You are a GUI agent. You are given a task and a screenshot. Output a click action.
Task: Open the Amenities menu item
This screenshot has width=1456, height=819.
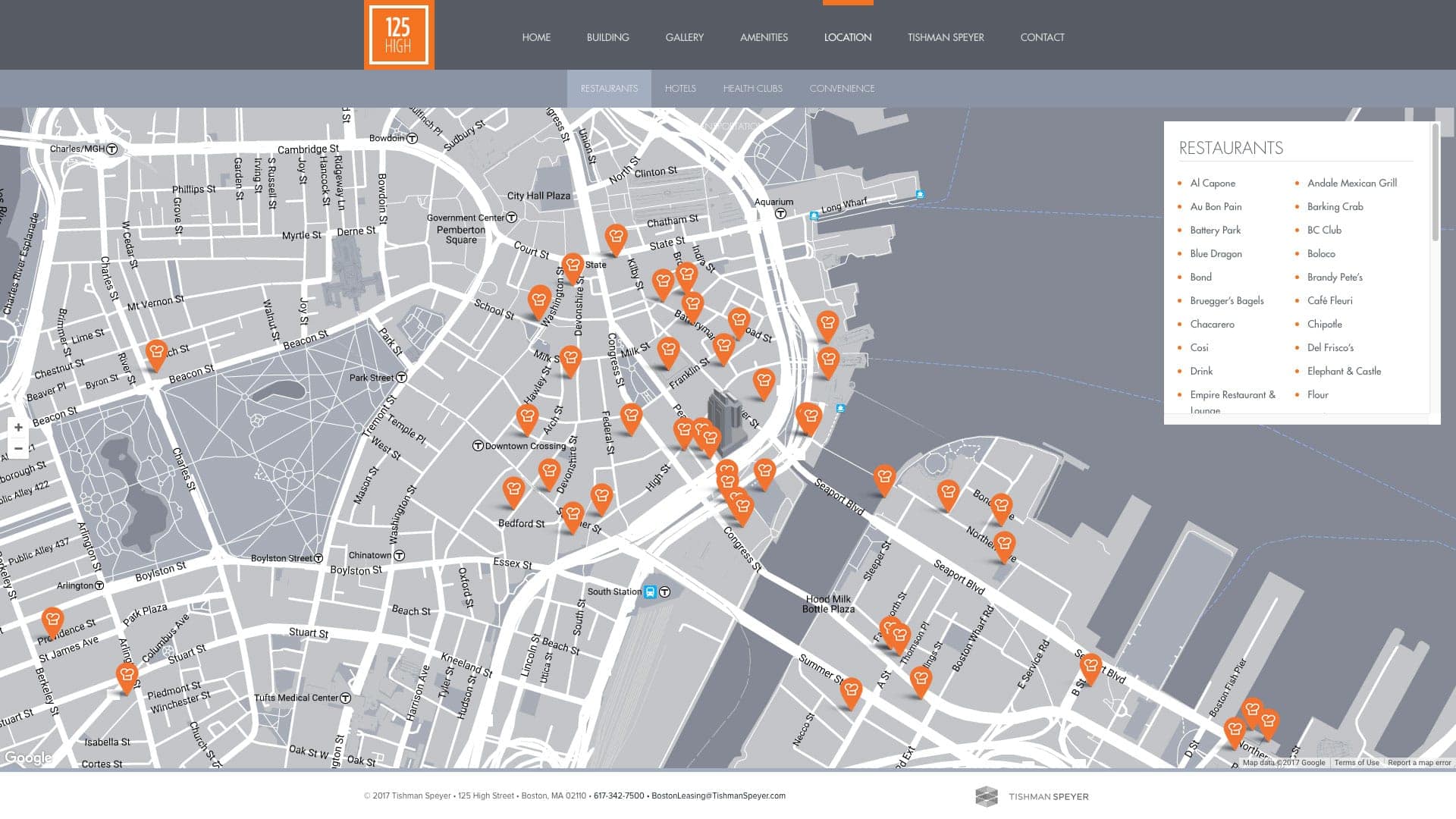(x=764, y=37)
